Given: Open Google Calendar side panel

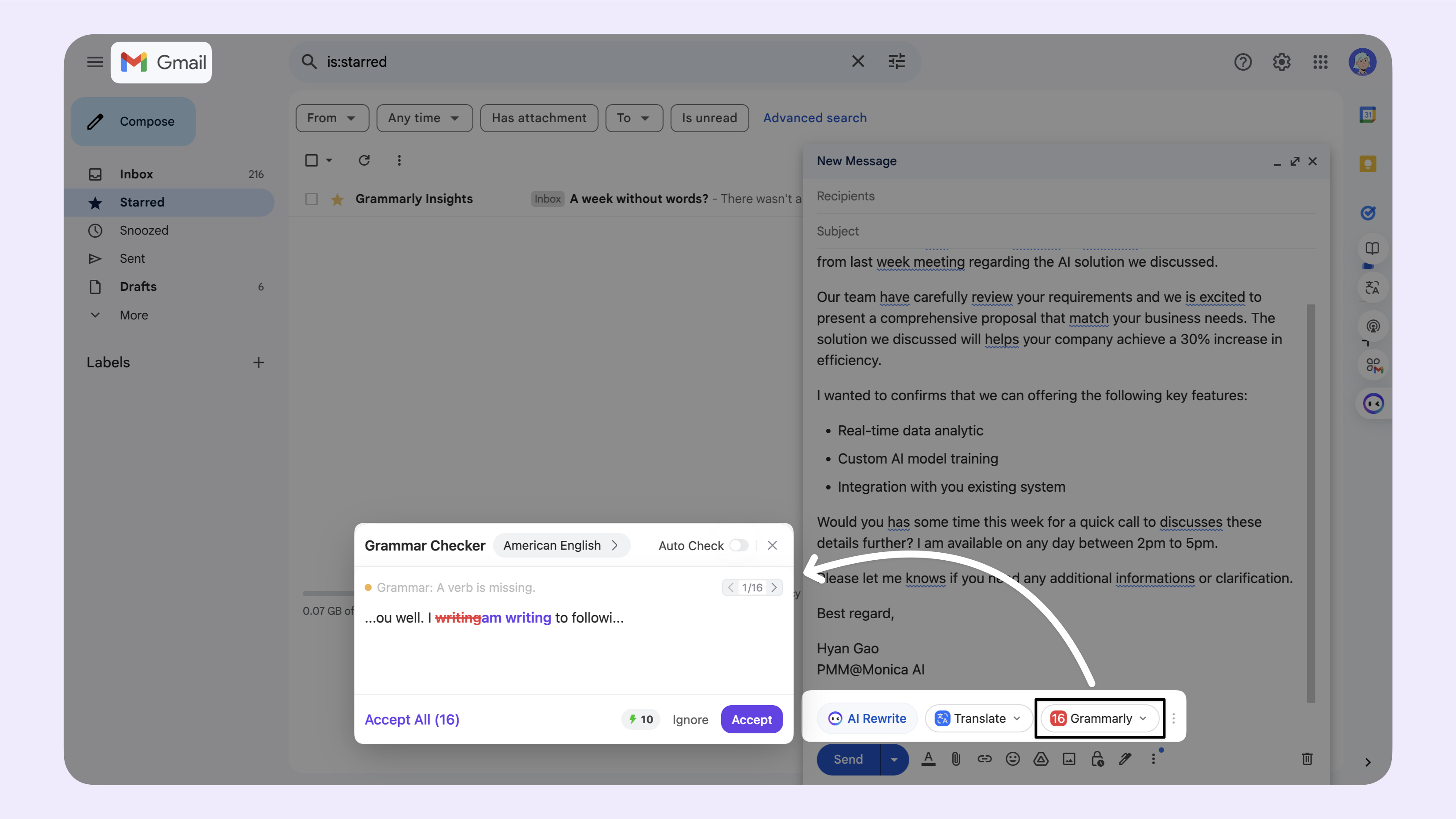Looking at the screenshot, I should (1368, 115).
